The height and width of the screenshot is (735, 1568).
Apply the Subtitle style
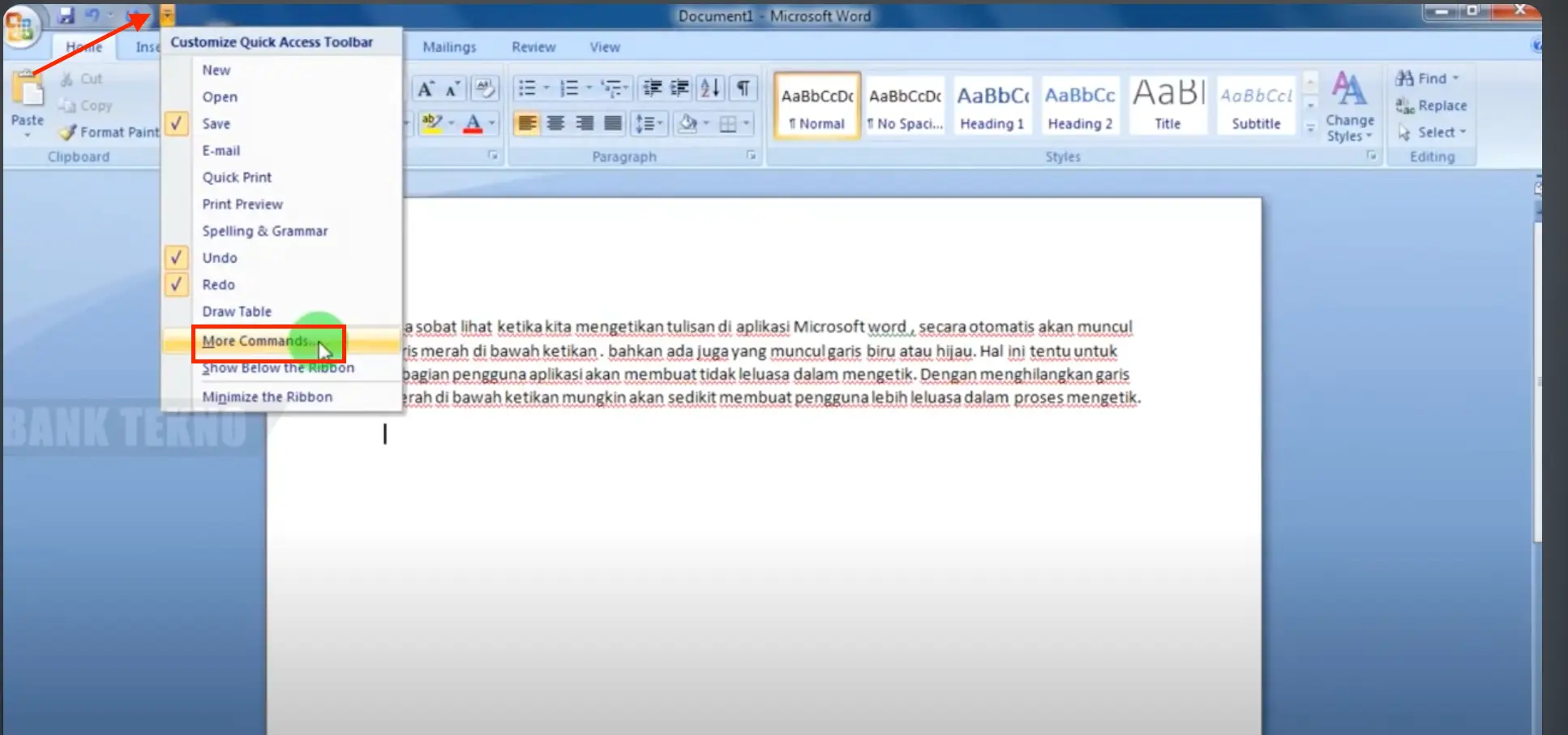(1256, 105)
